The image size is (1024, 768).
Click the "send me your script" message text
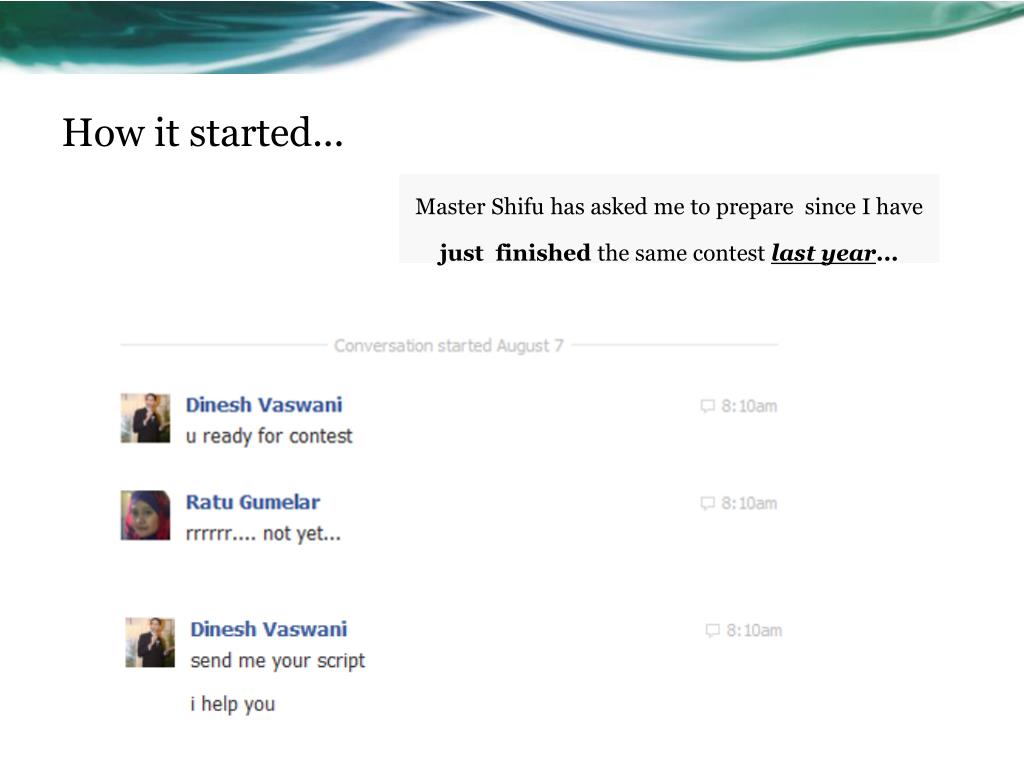click(x=278, y=661)
